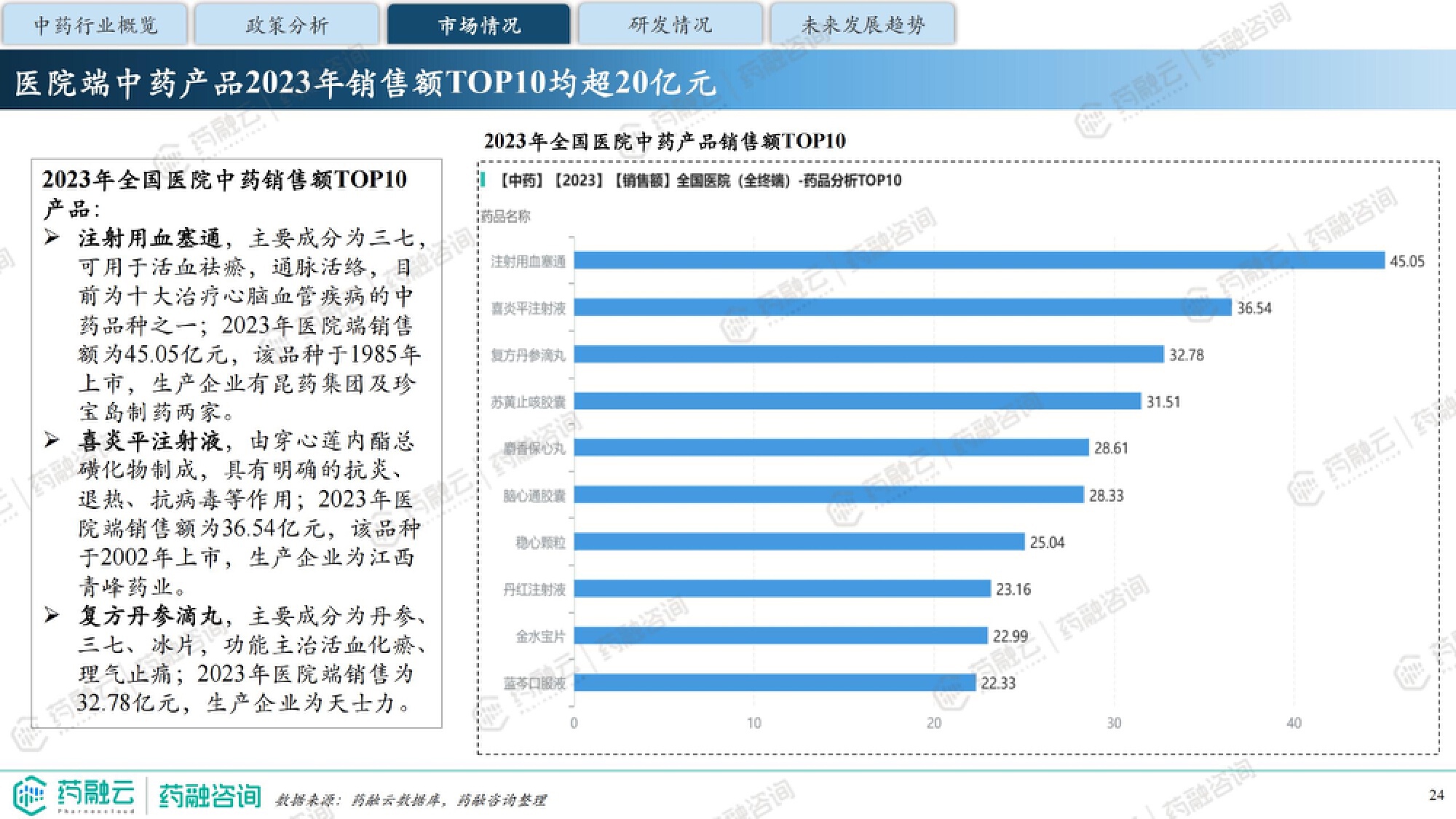
Task: Click the 药融云 logo icon
Action: coord(31,794)
